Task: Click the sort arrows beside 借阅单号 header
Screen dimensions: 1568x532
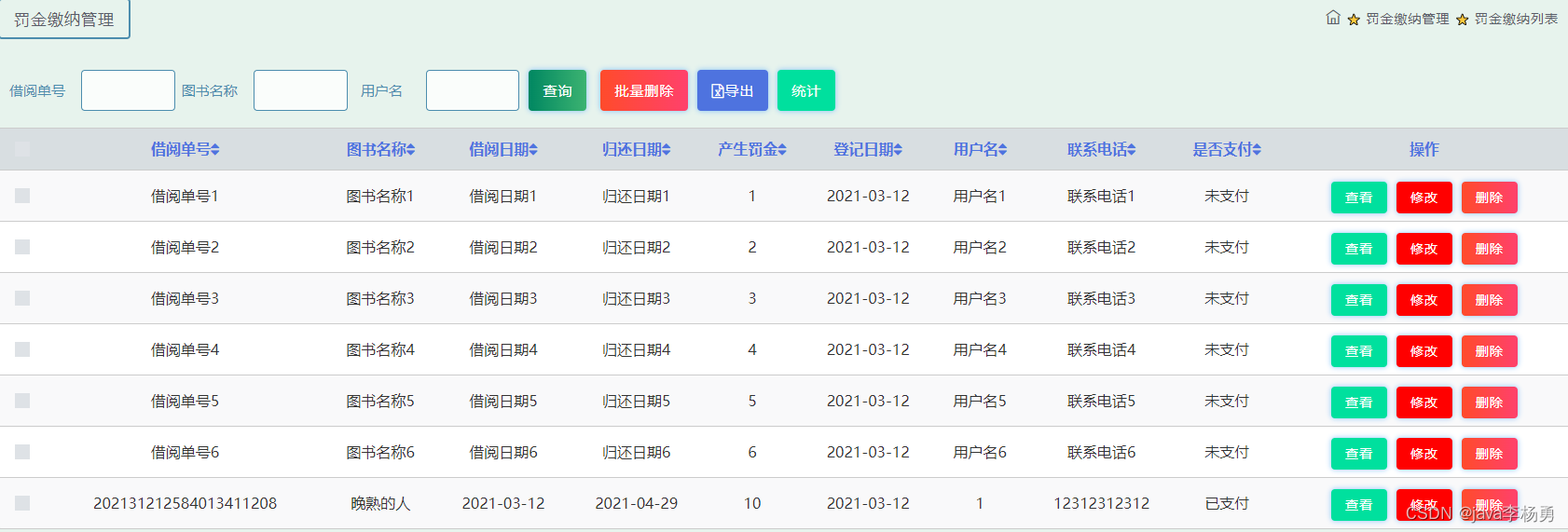Action: pyautogui.click(x=215, y=150)
